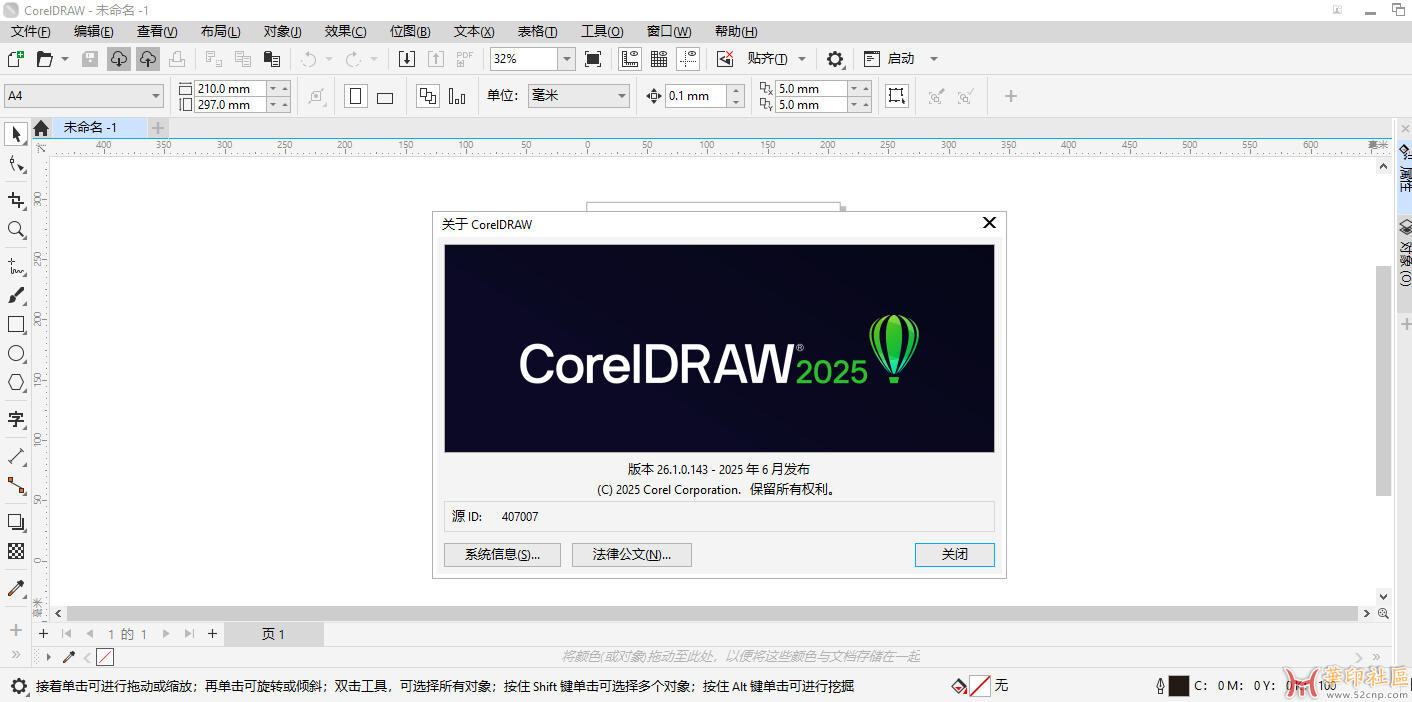Set landscape page orientation

point(385,96)
